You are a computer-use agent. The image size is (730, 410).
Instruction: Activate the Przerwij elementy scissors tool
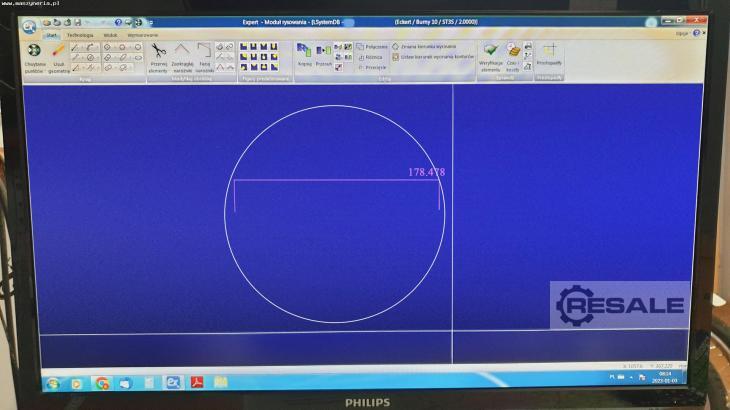(158, 51)
